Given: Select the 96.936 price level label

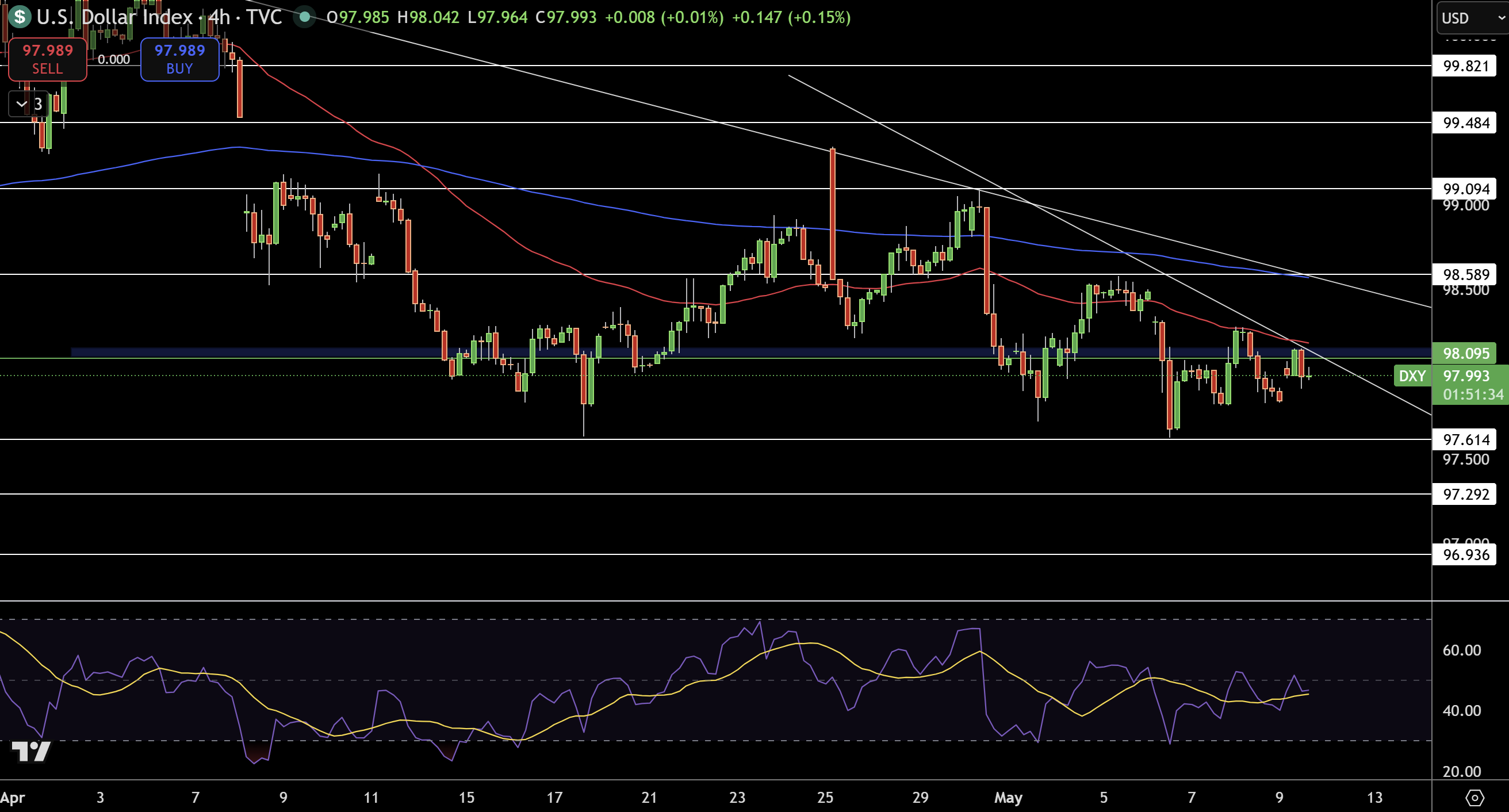Looking at the screenshot, I should pos(1464,554).
